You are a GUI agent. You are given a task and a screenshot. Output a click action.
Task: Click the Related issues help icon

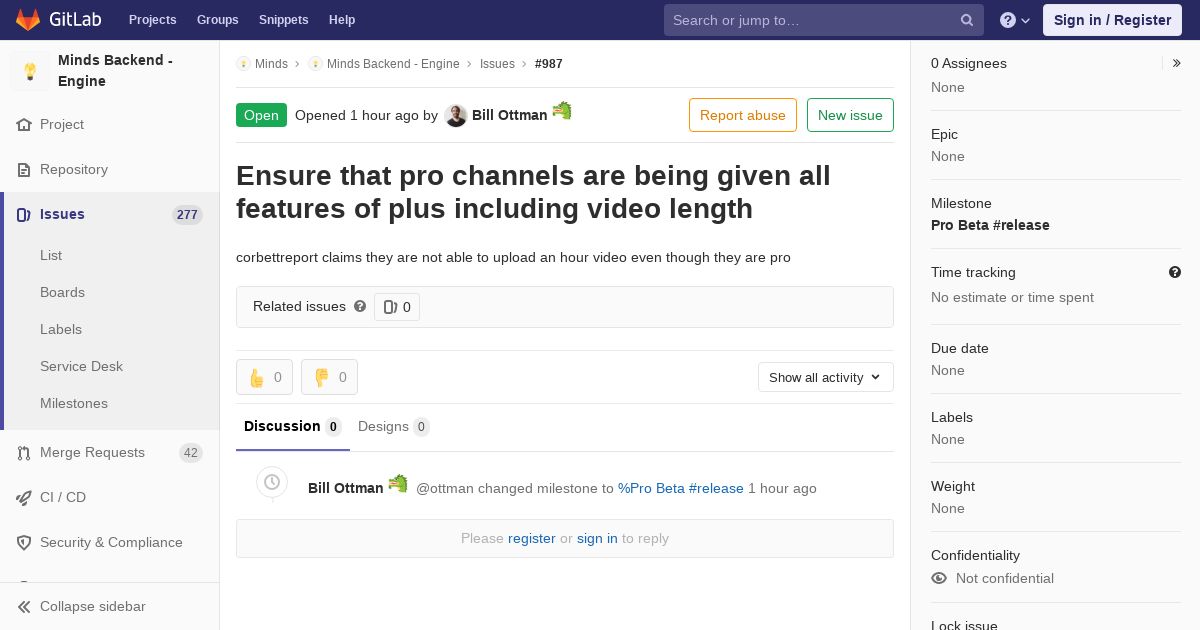click(360, 306)
